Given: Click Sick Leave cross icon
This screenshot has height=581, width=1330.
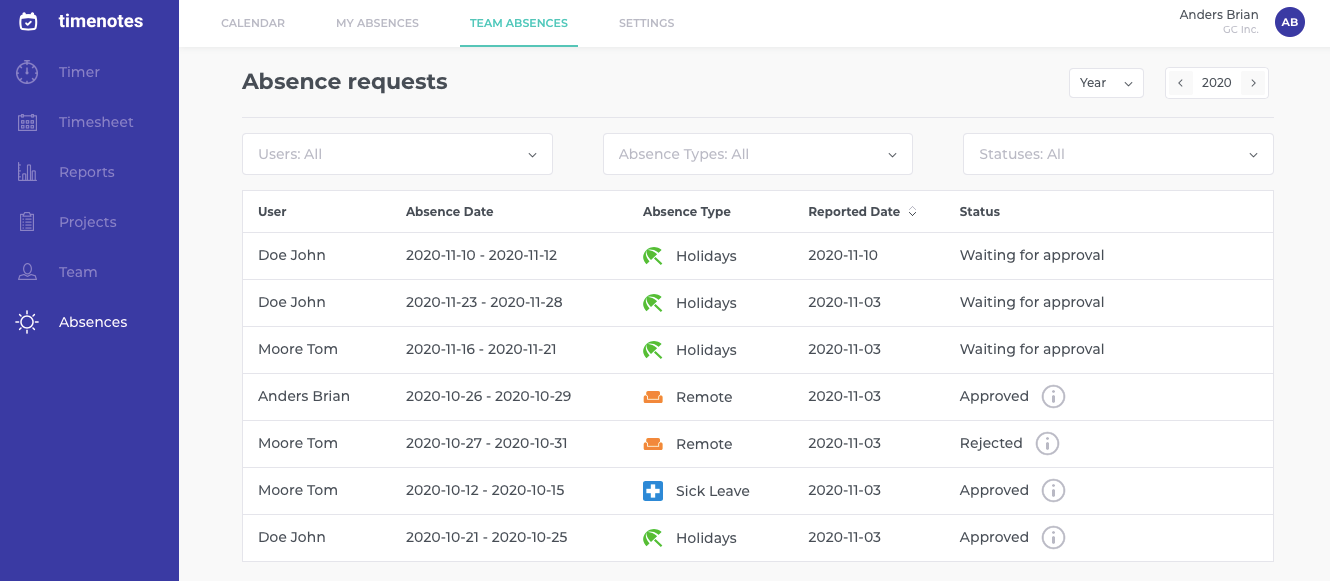Looking at the screenshot, I should click(653, 491).
